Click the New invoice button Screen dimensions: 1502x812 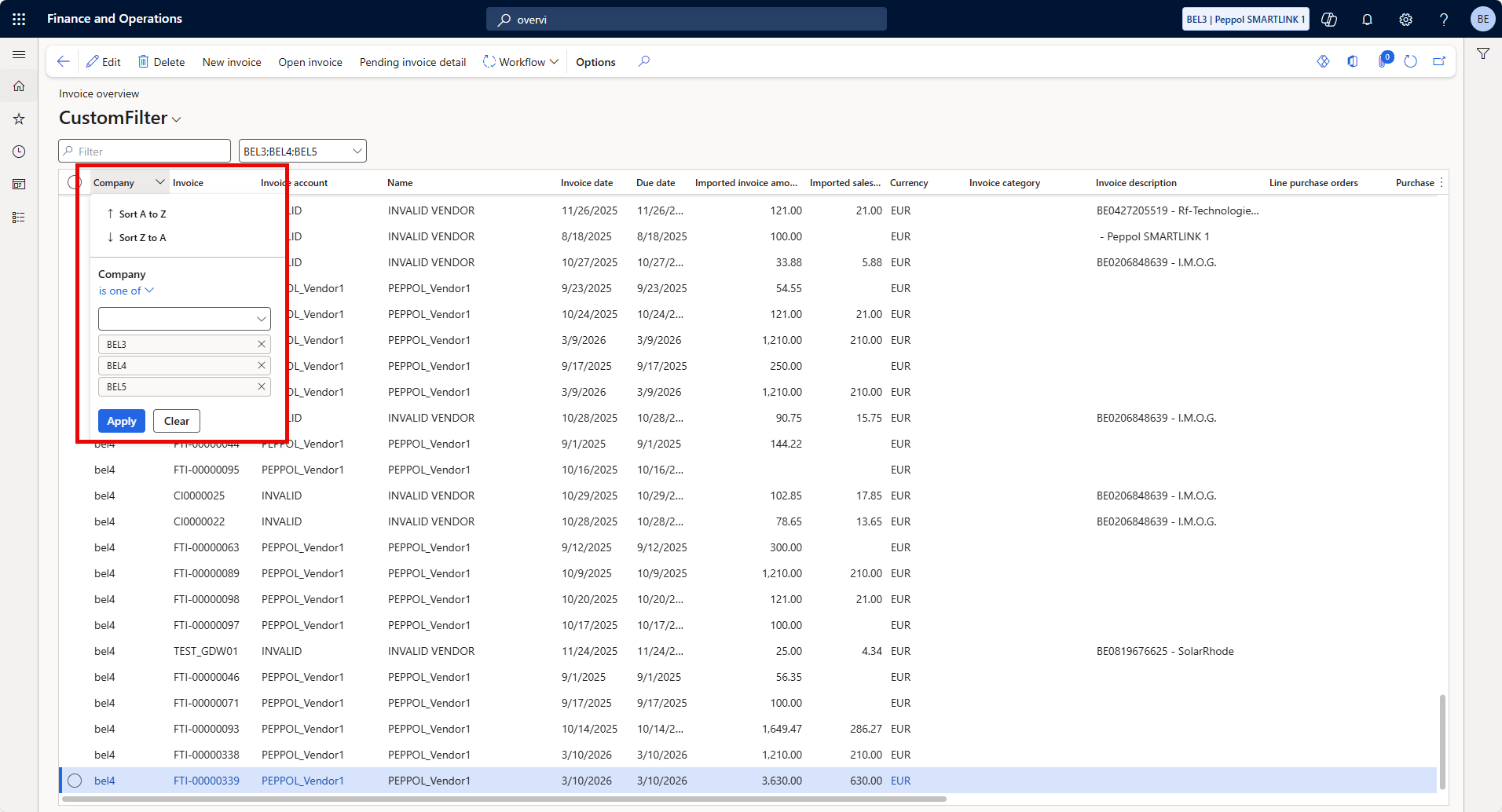coord(232,62)
